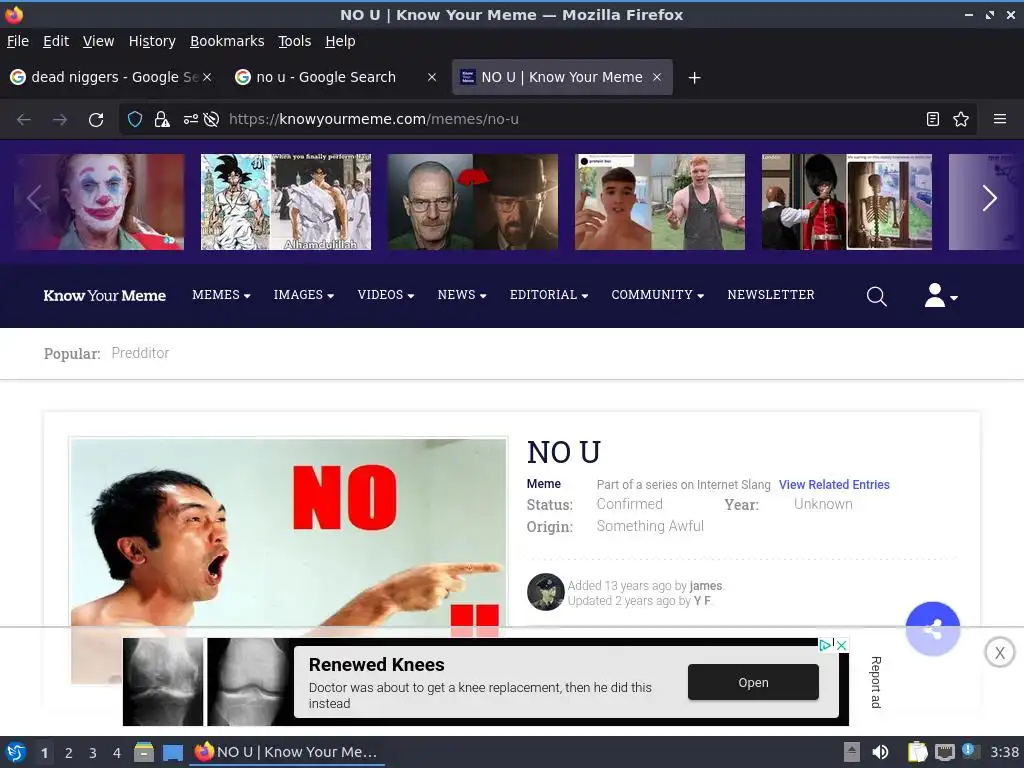The width and height of the screenshot is (1024, 768).
Task: Expand the IMAGES dropdown
Action: [304, 295]
